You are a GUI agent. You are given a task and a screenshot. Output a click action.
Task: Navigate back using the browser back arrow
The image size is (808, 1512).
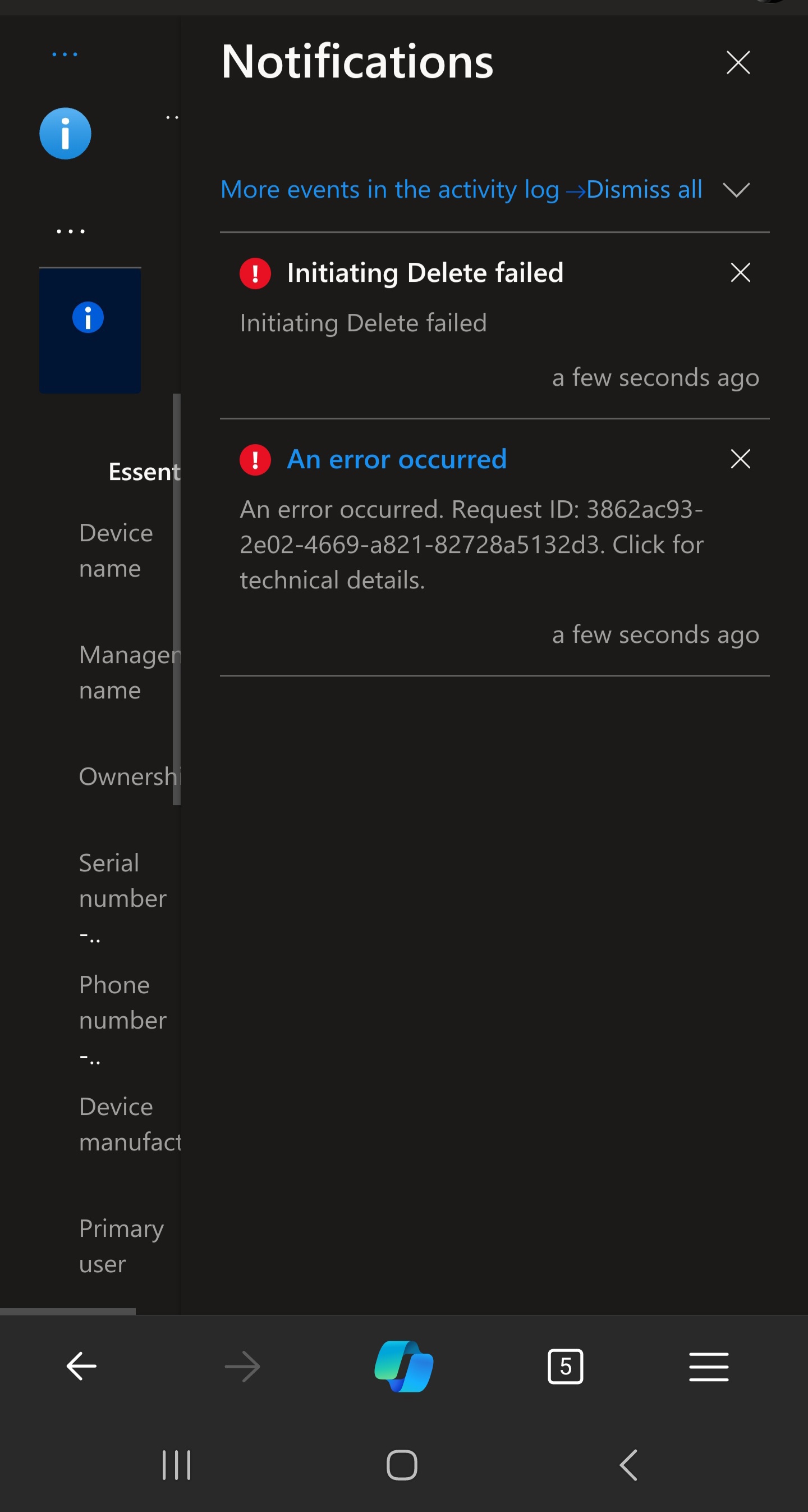(81, 1367)
